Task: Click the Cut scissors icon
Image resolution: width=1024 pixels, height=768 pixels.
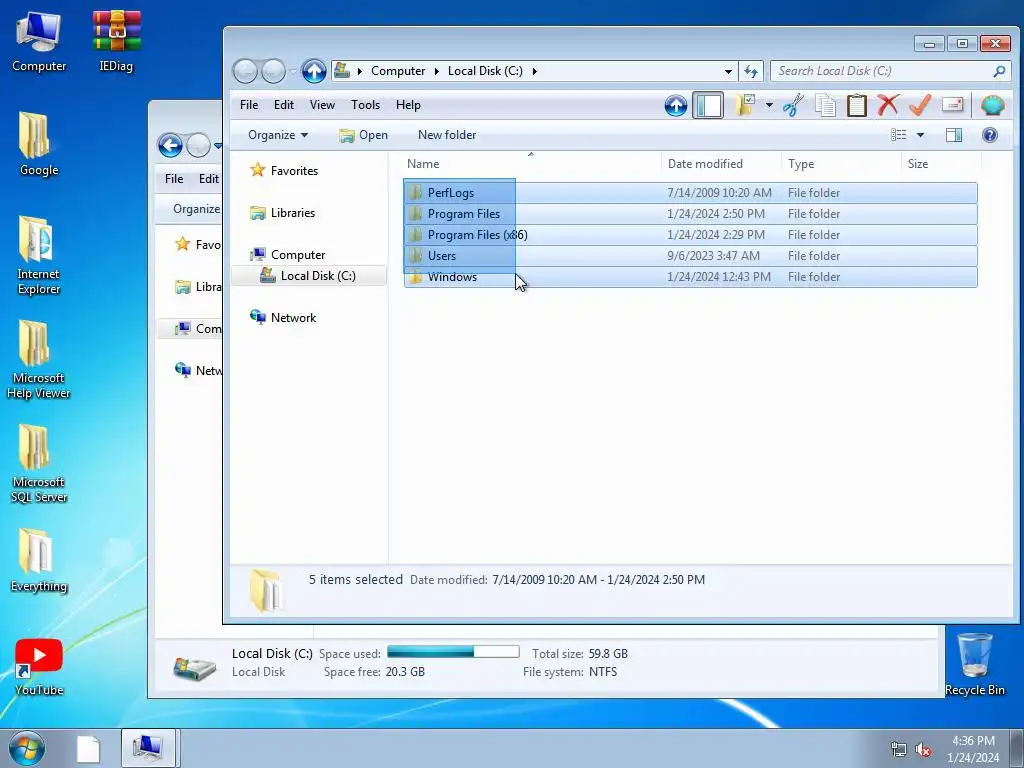Action: [793, 105]
